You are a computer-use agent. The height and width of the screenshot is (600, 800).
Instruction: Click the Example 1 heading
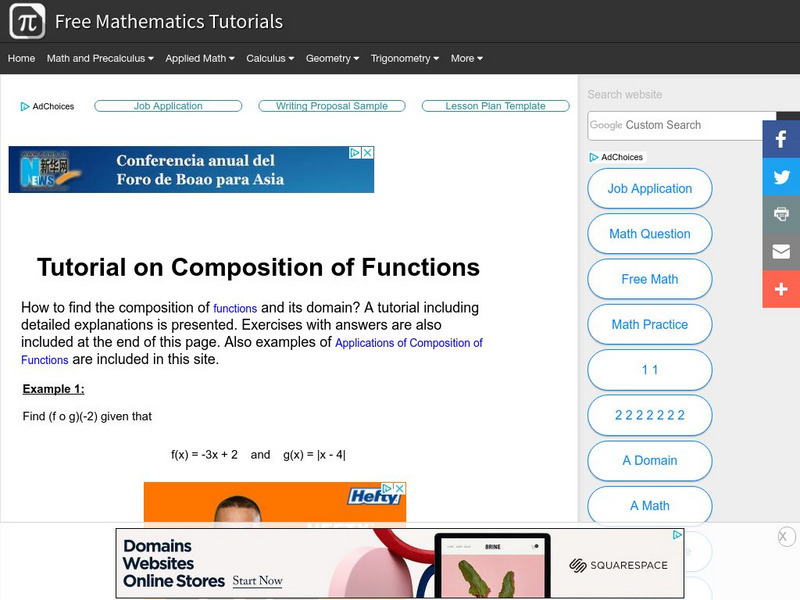coord(54,389)
